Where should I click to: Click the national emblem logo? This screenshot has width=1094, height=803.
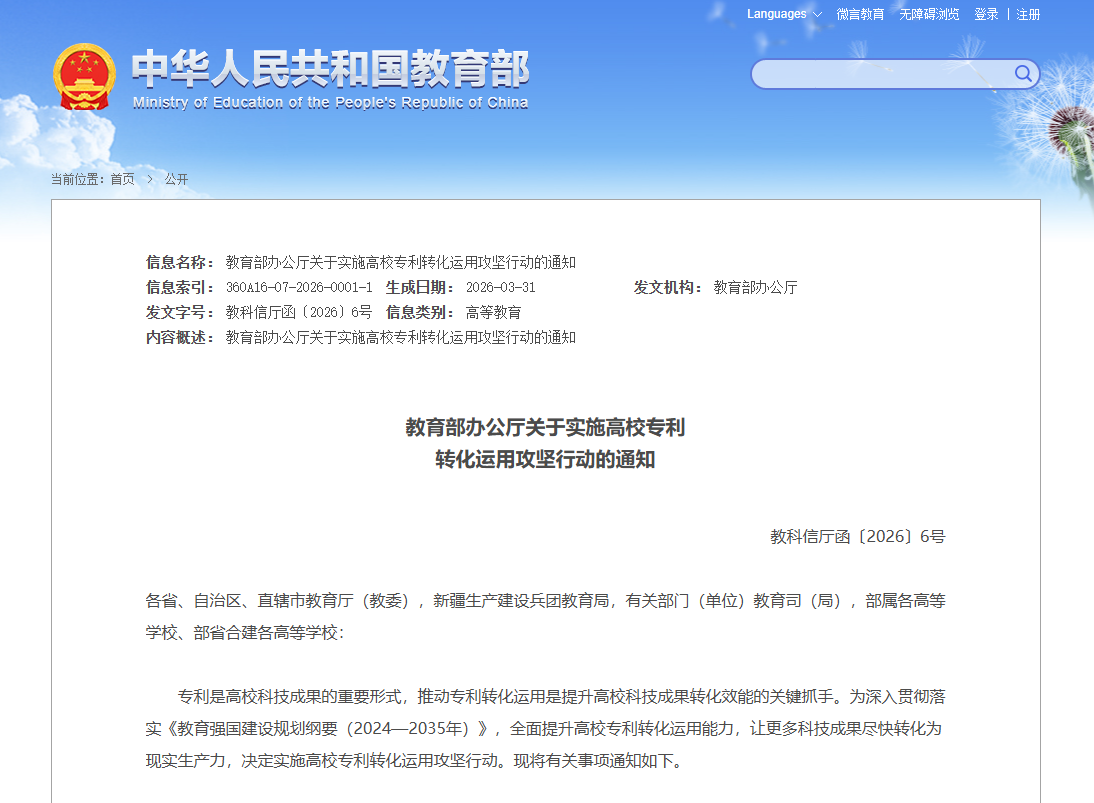click(84, 77)
